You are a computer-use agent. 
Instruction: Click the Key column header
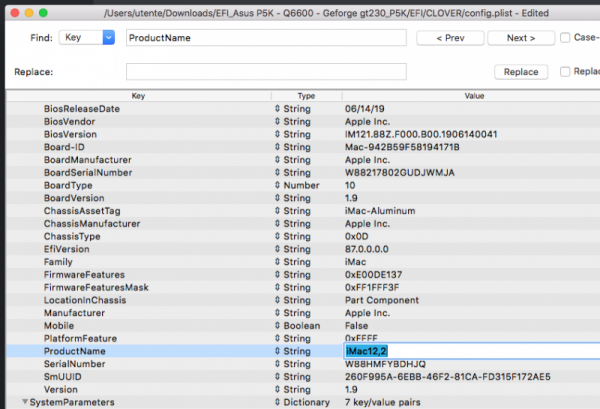coord(138,95)
